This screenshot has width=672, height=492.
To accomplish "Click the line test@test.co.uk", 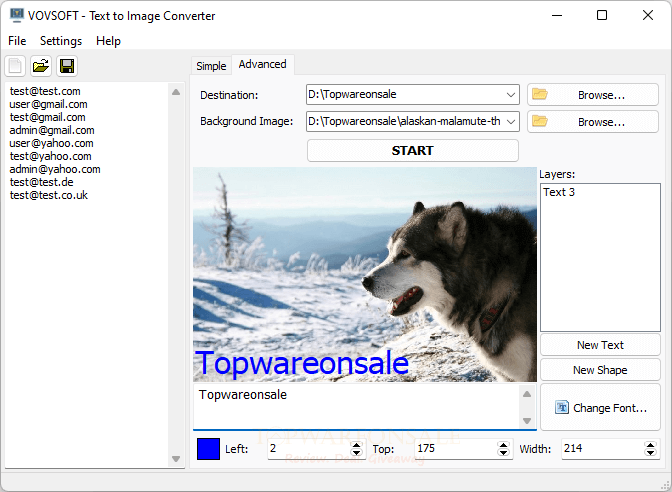I will point(48,195).
